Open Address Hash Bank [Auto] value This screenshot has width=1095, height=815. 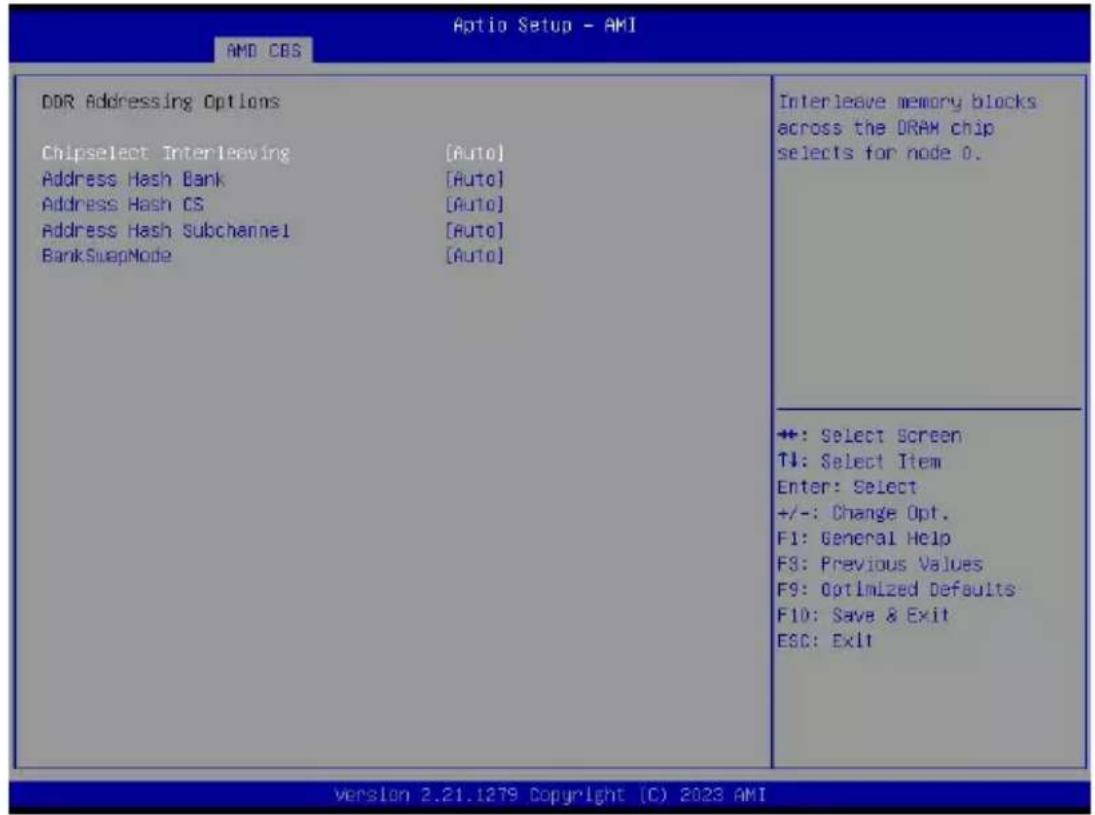click(474, 179)
